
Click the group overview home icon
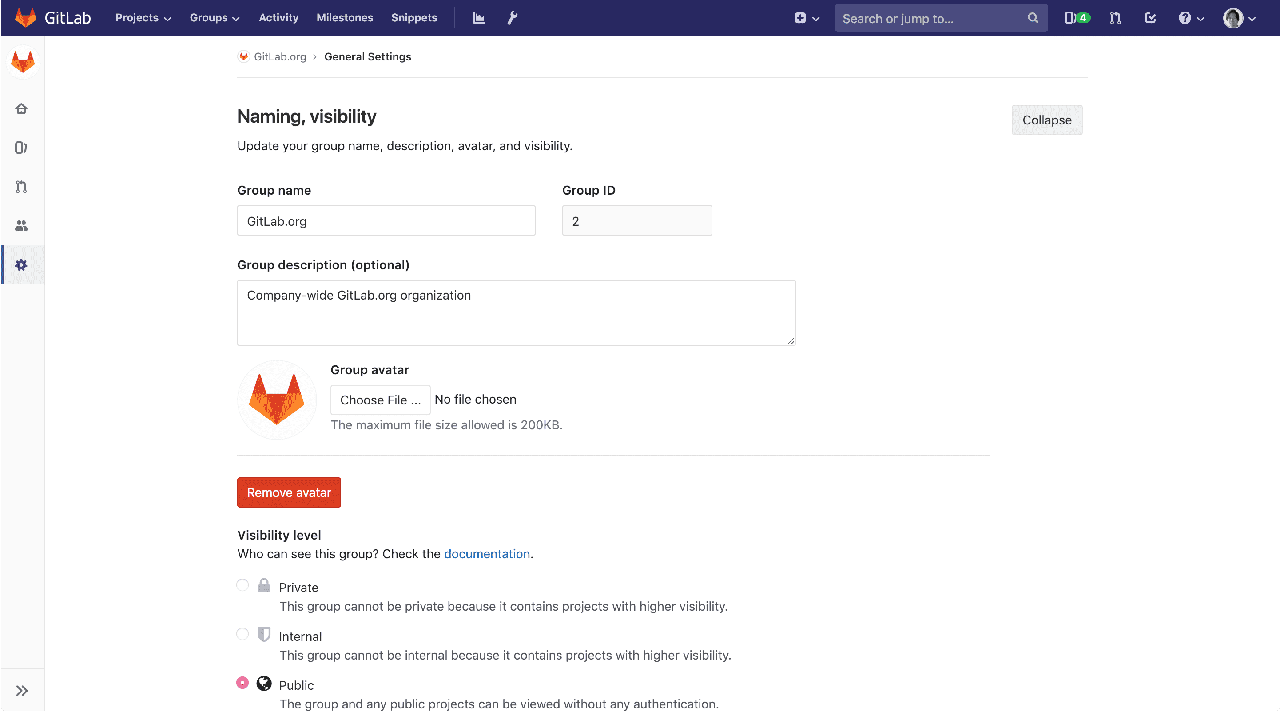[x=21, y=108]
